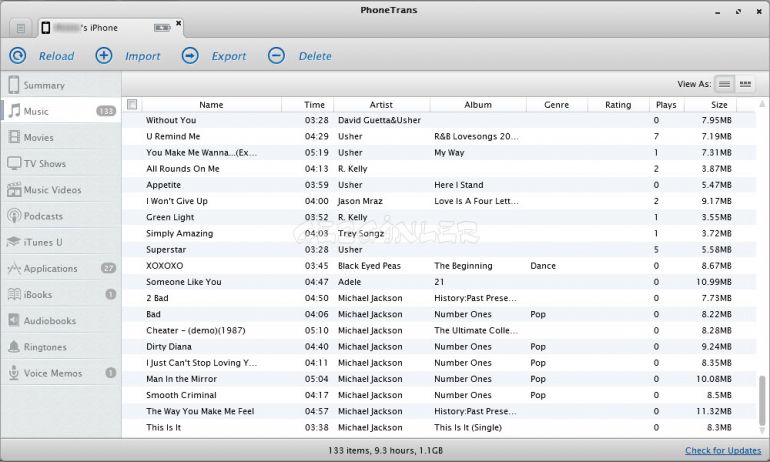Open the device list menu icon

pyautogui.click(x=21, y=28)
